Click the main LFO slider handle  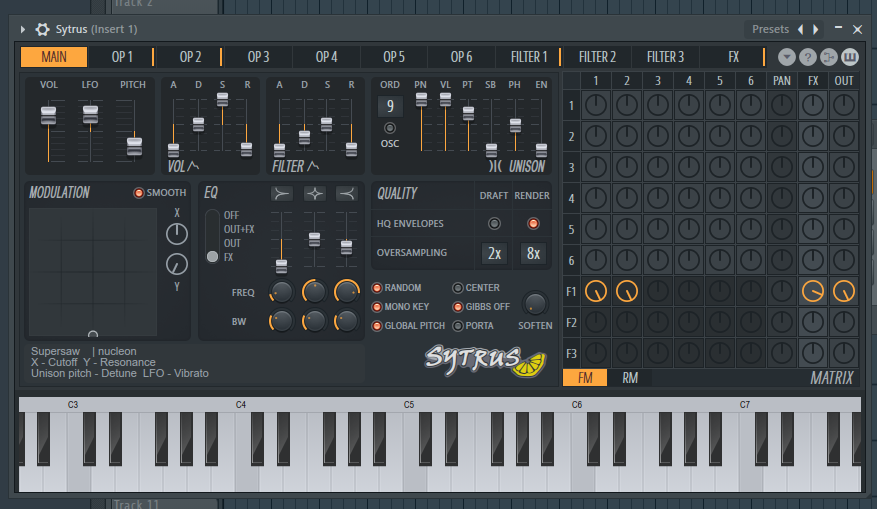90,114
